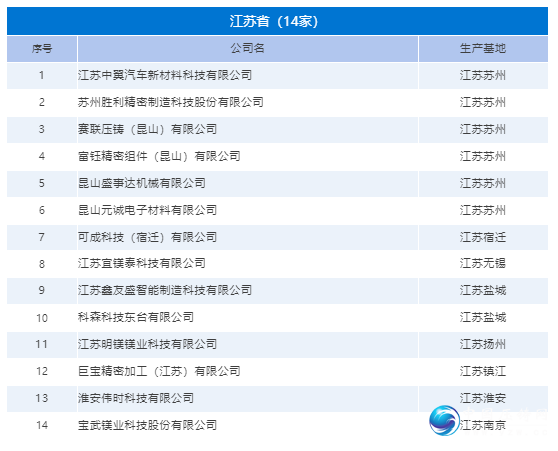Click the blue globe watermark logo
This screenshot has width=558, height=451.
tap(444, 420)
